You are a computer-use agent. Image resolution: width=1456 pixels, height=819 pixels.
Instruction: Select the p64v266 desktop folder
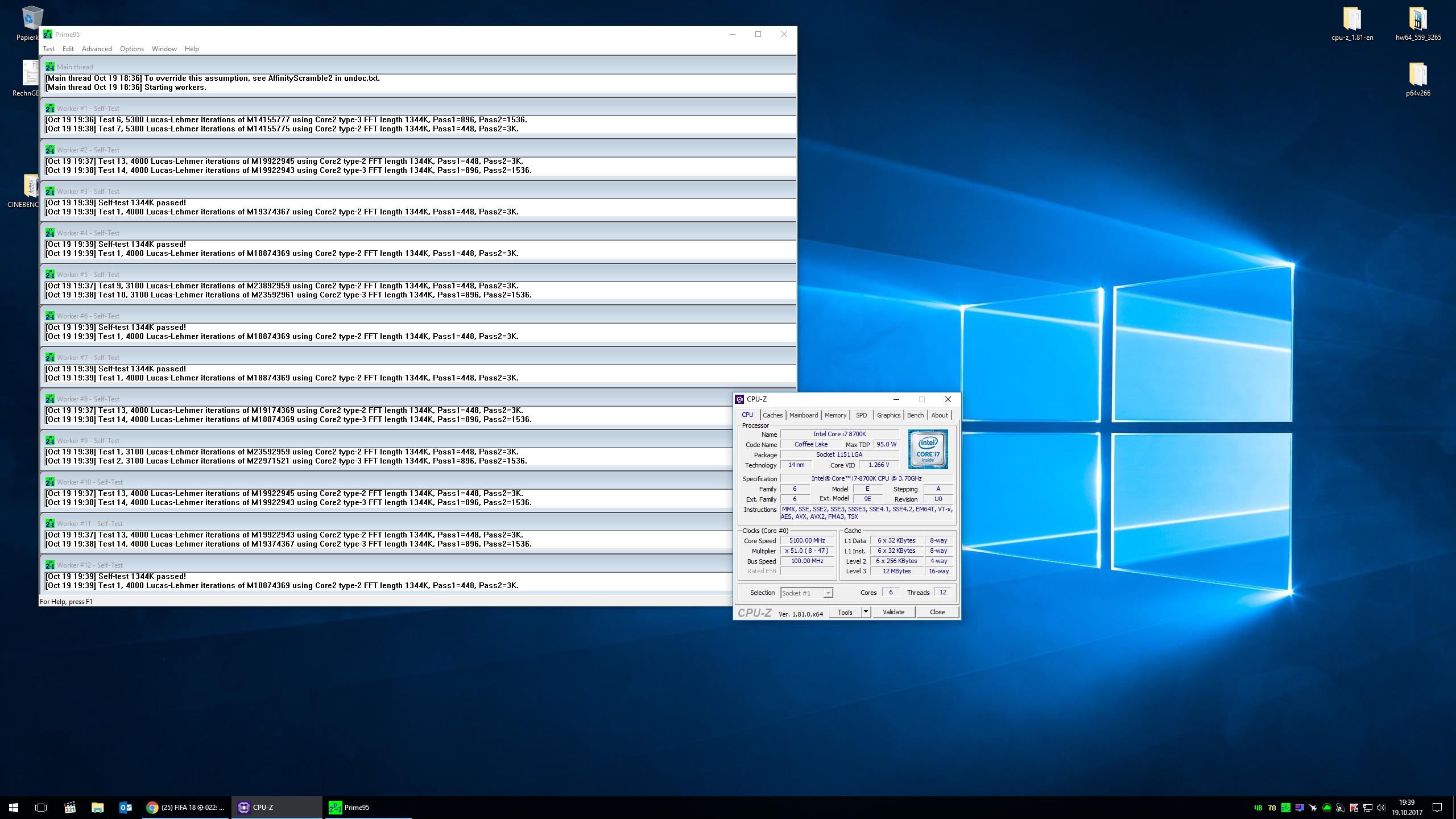[x=1418, y=79]
